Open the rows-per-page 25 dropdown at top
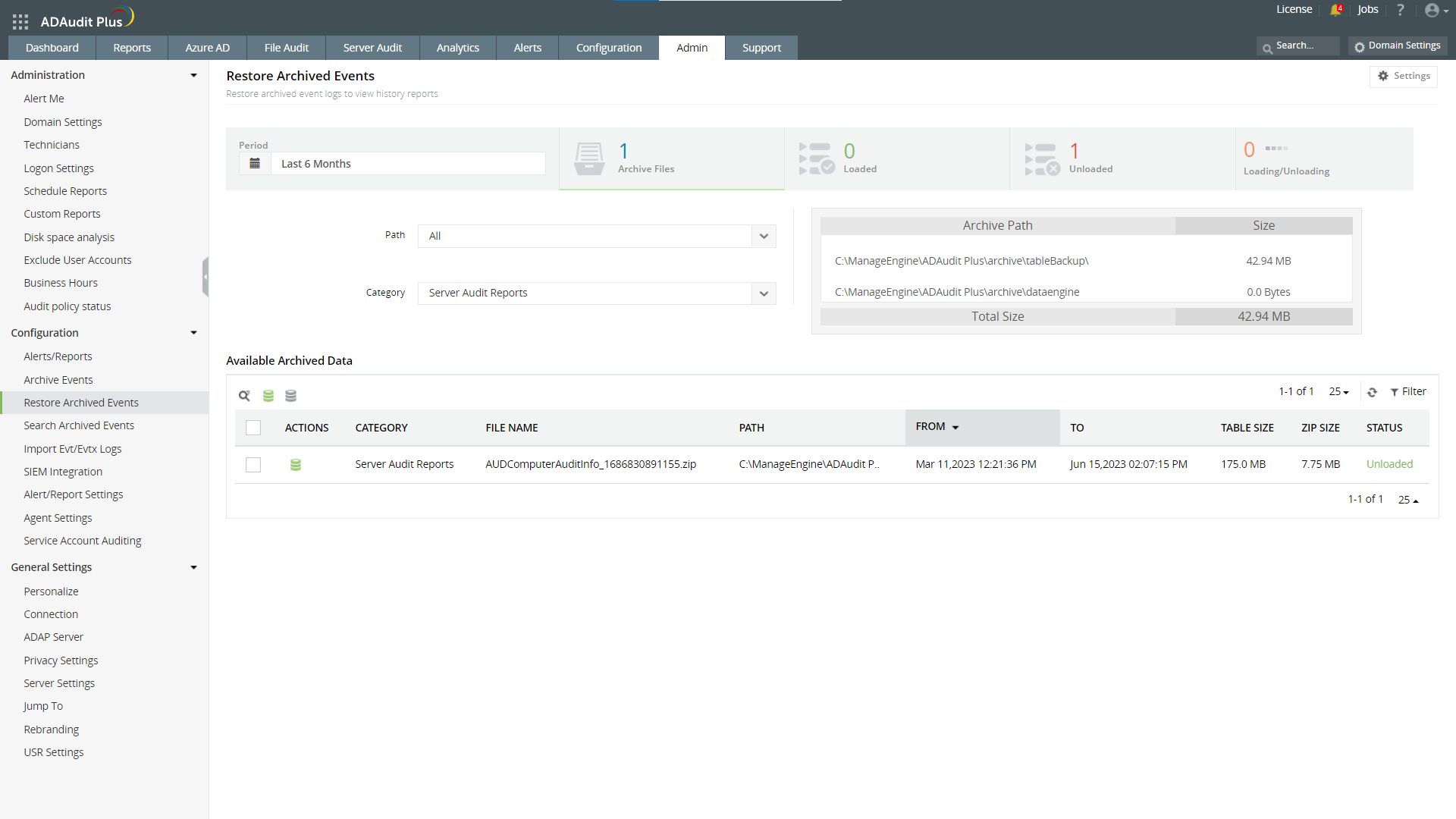Screen dimensions: 1456x819 (1338, 392)
